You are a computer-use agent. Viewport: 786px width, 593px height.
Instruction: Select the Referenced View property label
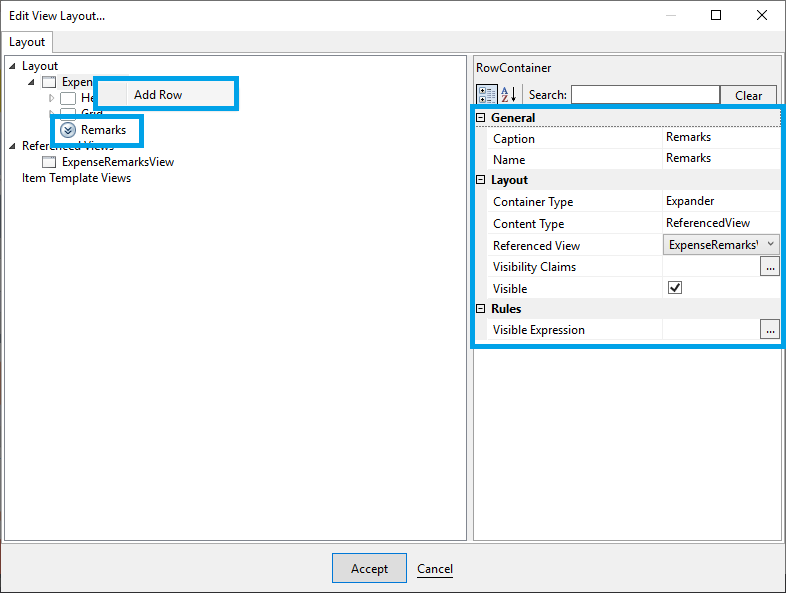point(536,246)
